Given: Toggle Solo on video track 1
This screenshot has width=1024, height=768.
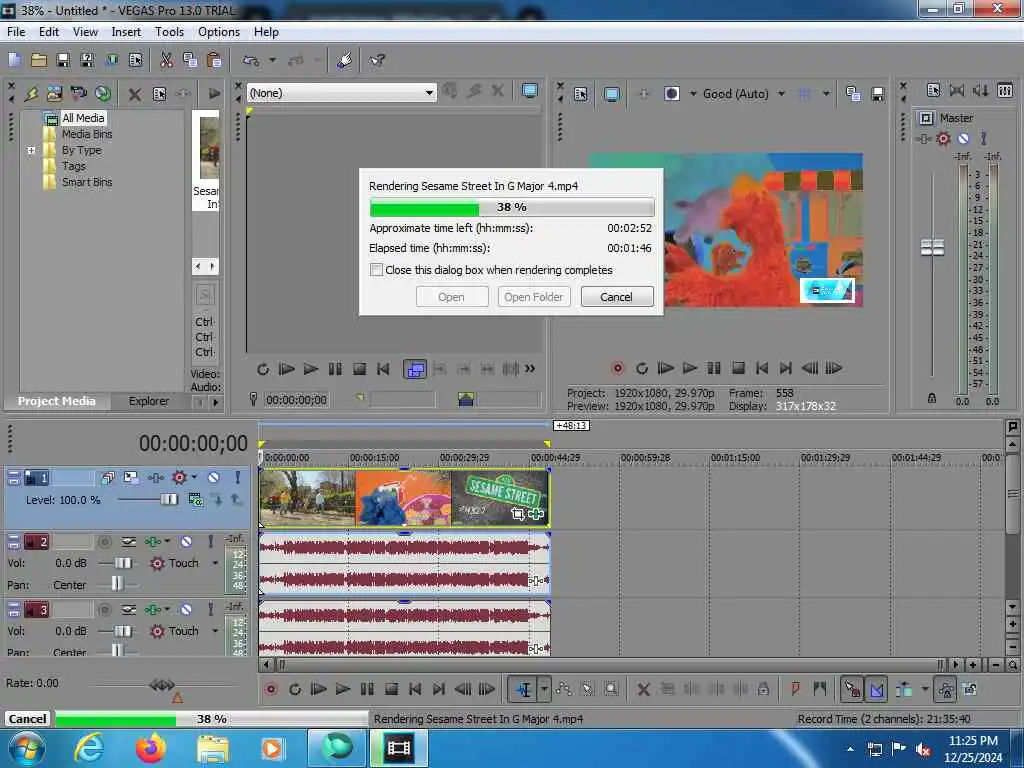Looking at the screenshot, I should click(237, 478).
